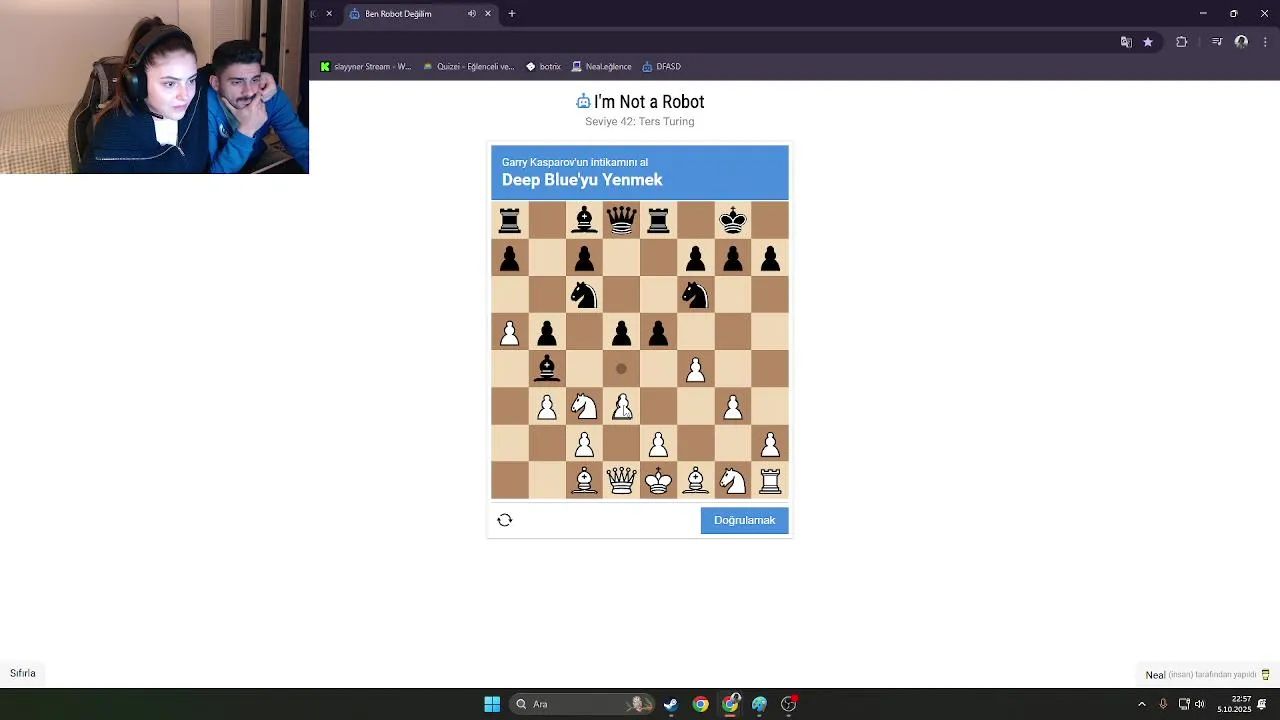Select the black pawn on e5
This screenshot has height=720, width=1280.
coord(658,332)
